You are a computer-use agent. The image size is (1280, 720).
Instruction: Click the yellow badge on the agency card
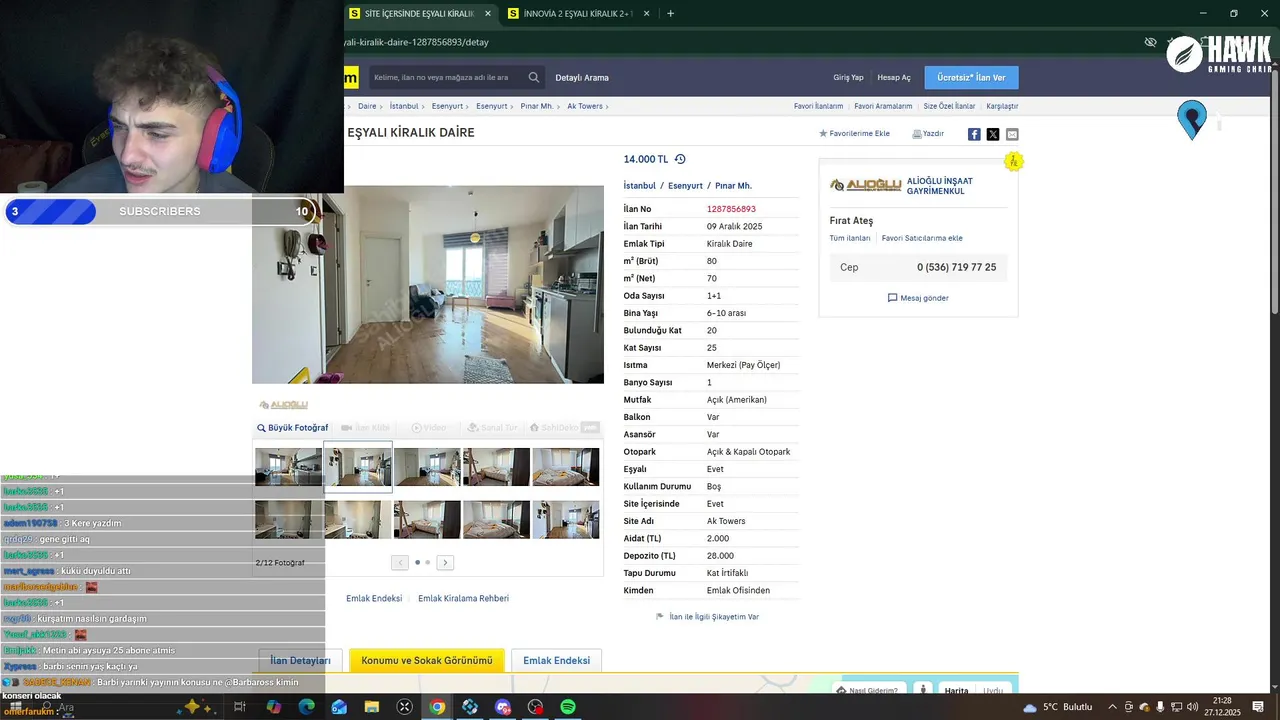click(1014, 161)
